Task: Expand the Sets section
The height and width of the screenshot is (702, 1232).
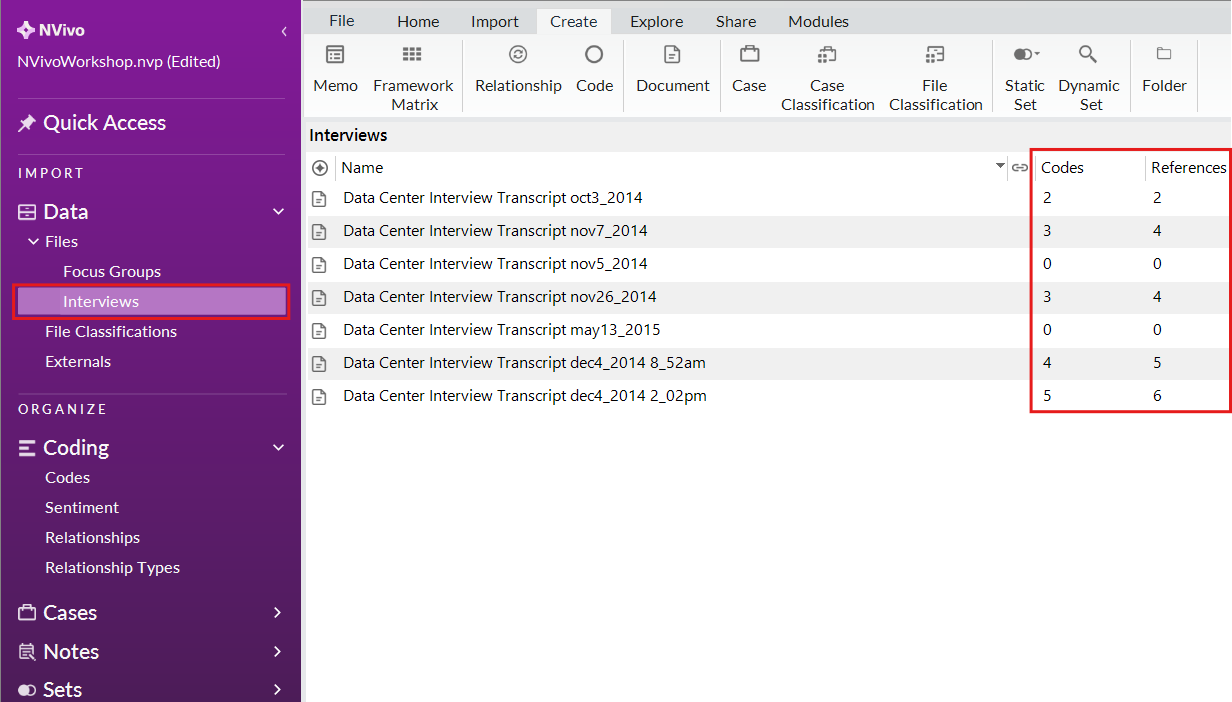Action: coord(278,690)
